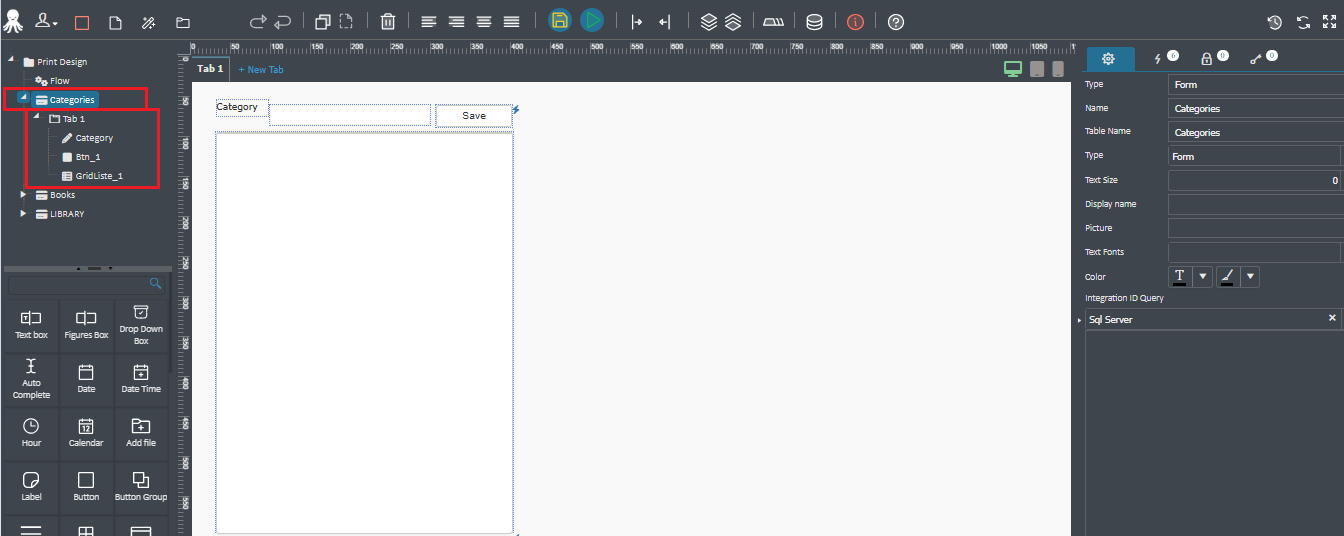Viewport: 1344px width, 536px height.
Task: Click the Save button on canvas
Action: point(474,115)
